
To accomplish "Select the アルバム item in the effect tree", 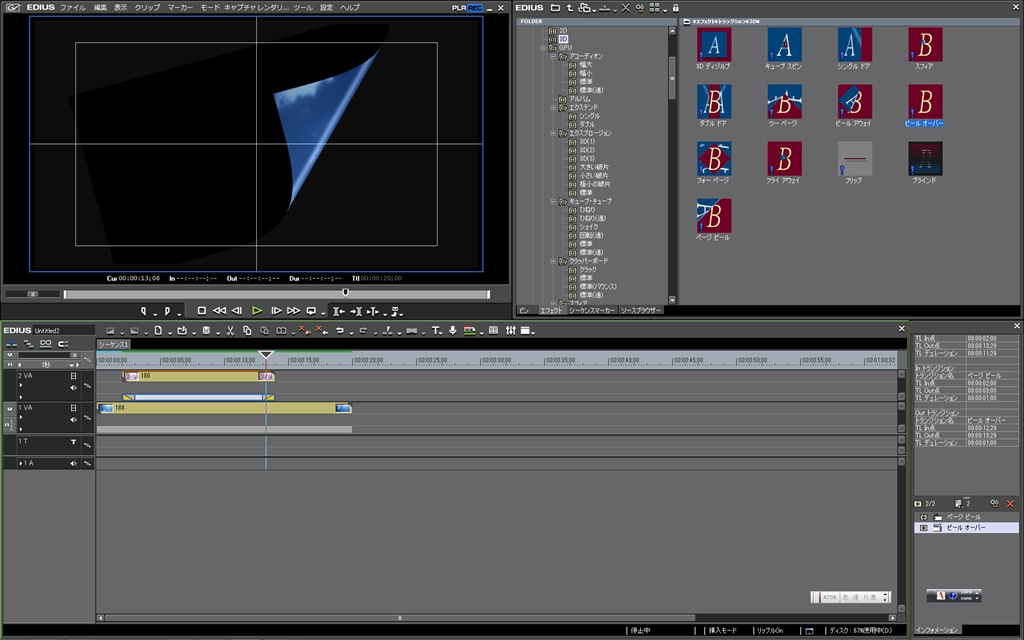I will (580, 99).
